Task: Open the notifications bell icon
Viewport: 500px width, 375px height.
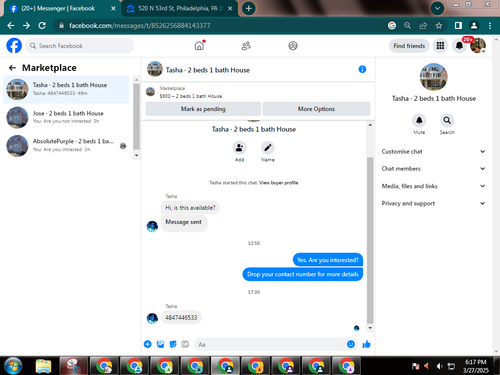Action: point(459,46)
